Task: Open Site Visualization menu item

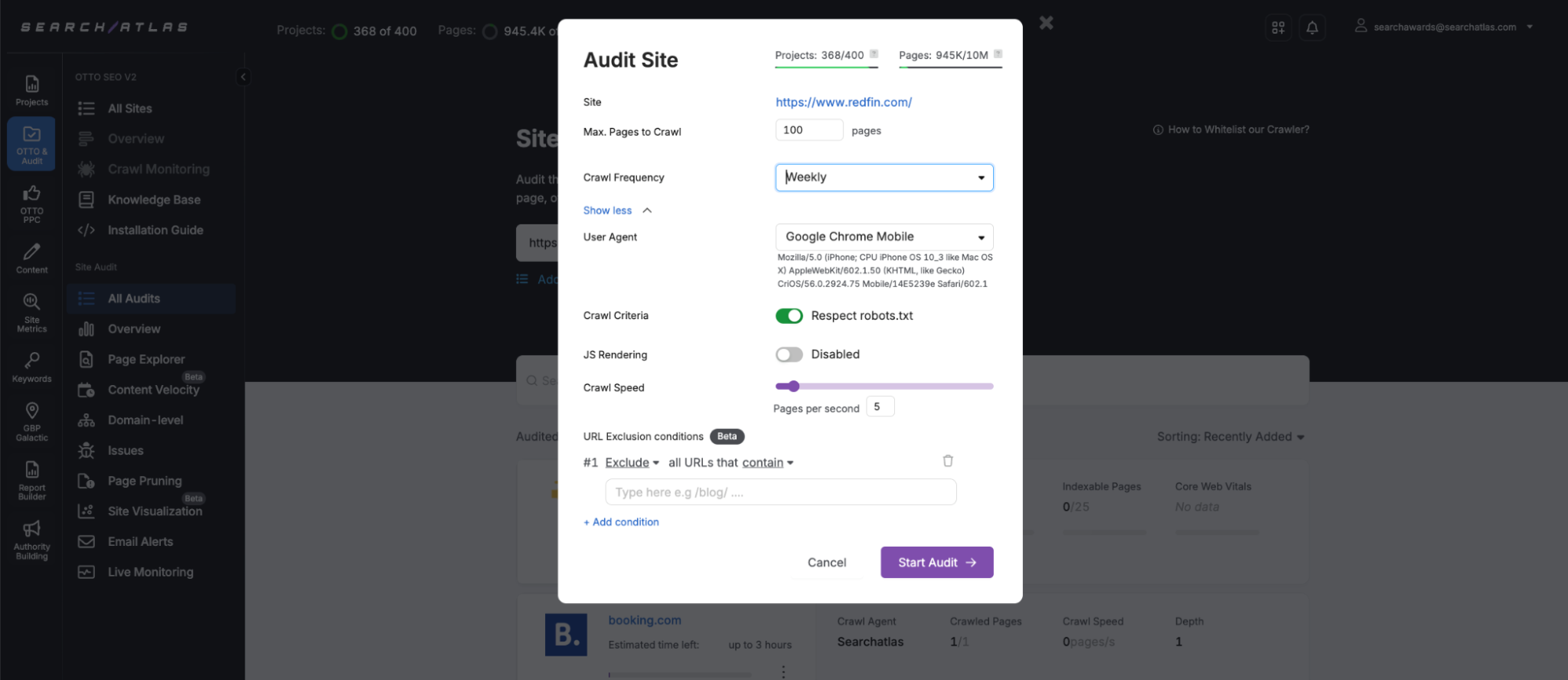Action: (x=155, y=511)
